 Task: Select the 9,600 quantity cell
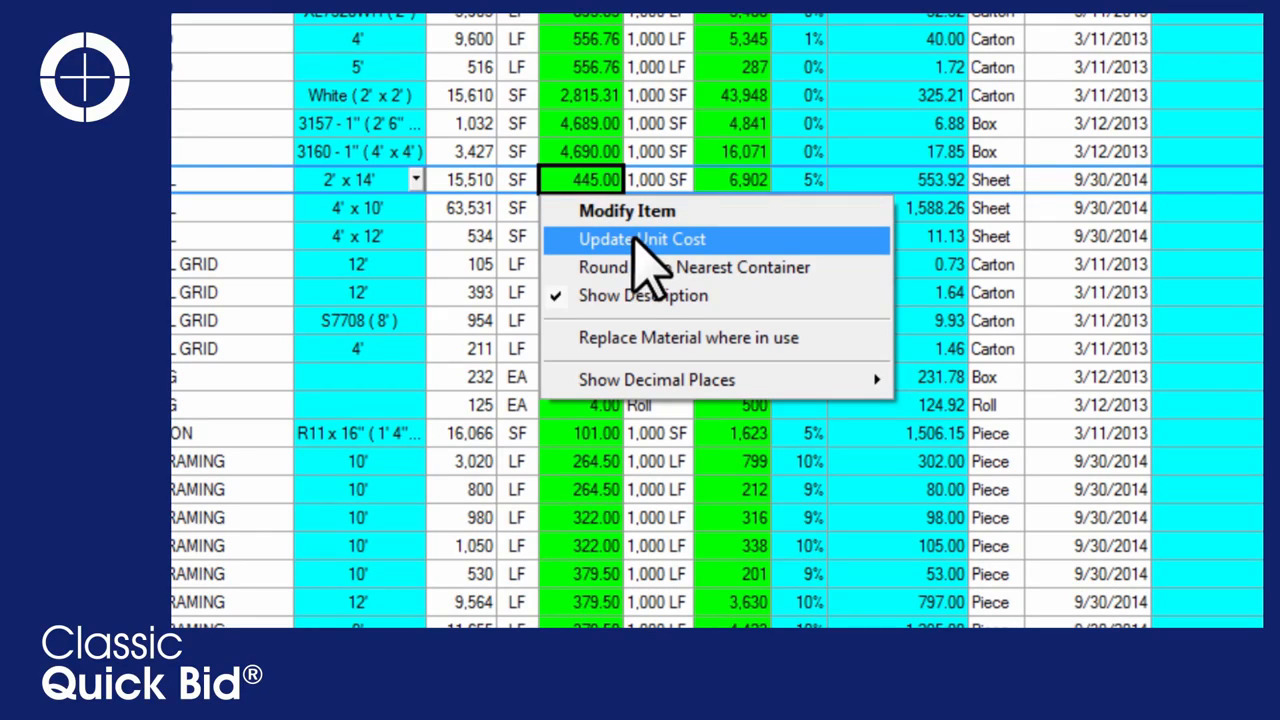pyautogui.click(x=462, y=40)
